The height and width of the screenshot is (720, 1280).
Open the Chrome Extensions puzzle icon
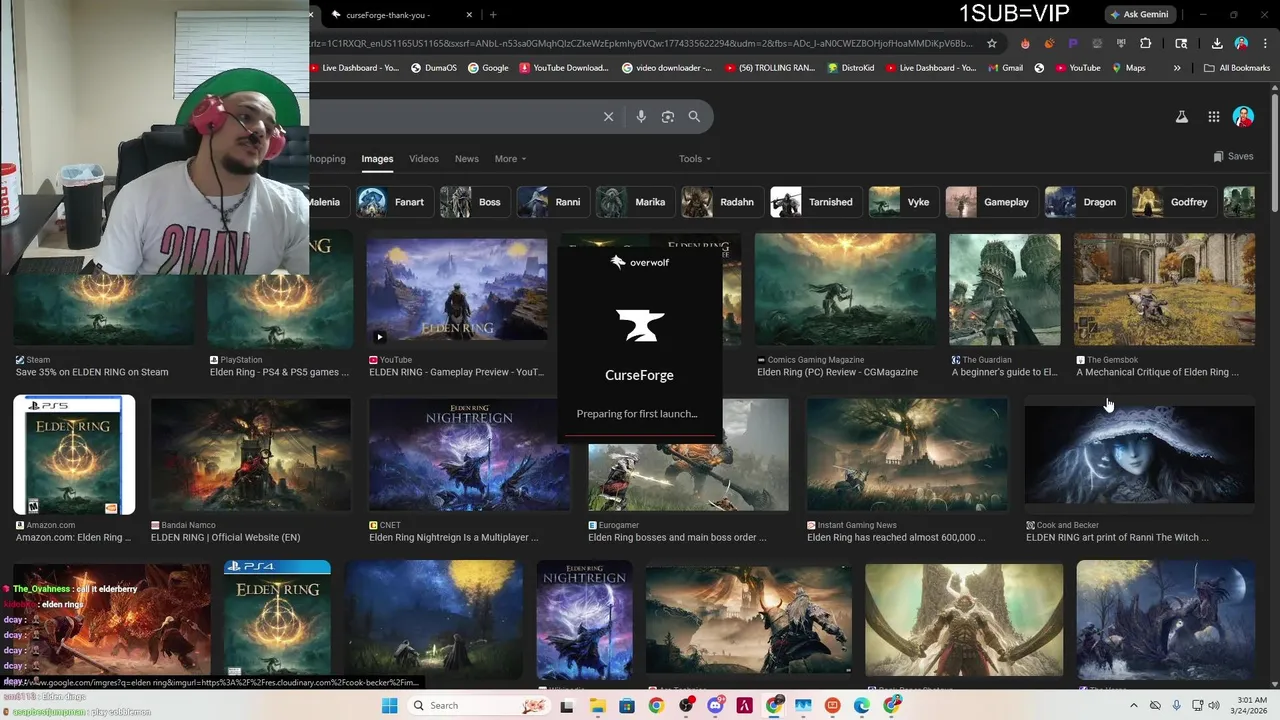(x=1146, y=43)
